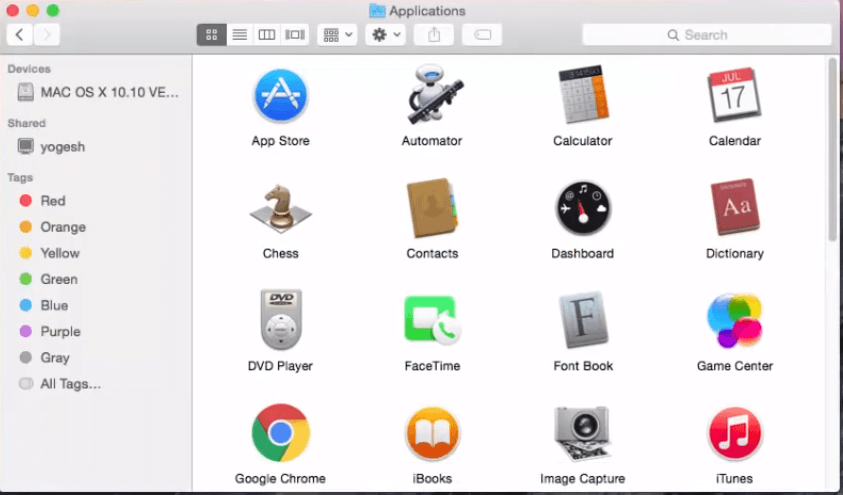Click the Dictionary app icon
Screen dimensions: 843x495
click(x=735, y=207)
